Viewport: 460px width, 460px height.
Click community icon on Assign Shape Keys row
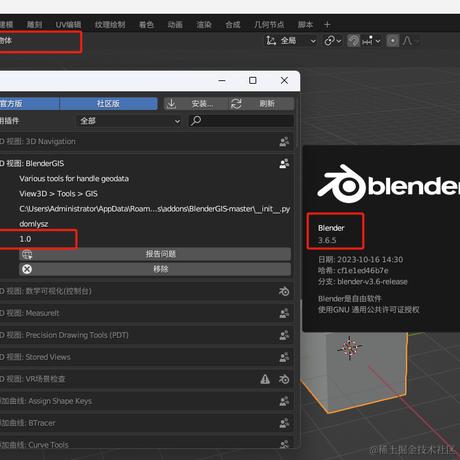click(284, 401)
